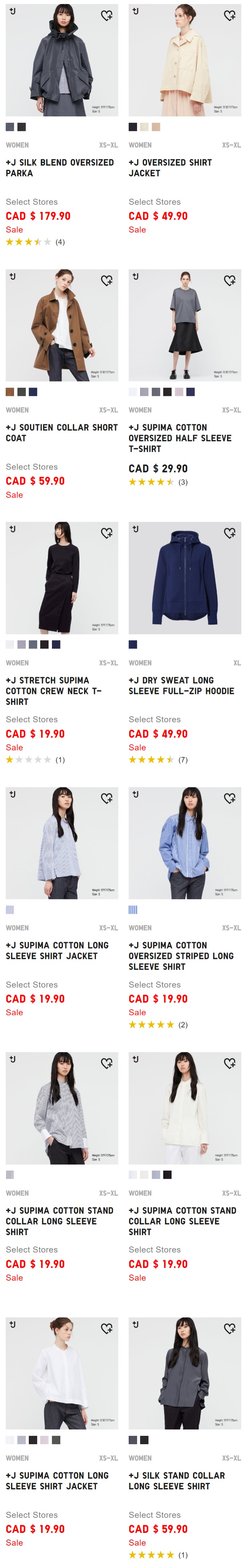
Task: Select brown swatch for Soutien Collar Short Coat
Action: point(10,392)
